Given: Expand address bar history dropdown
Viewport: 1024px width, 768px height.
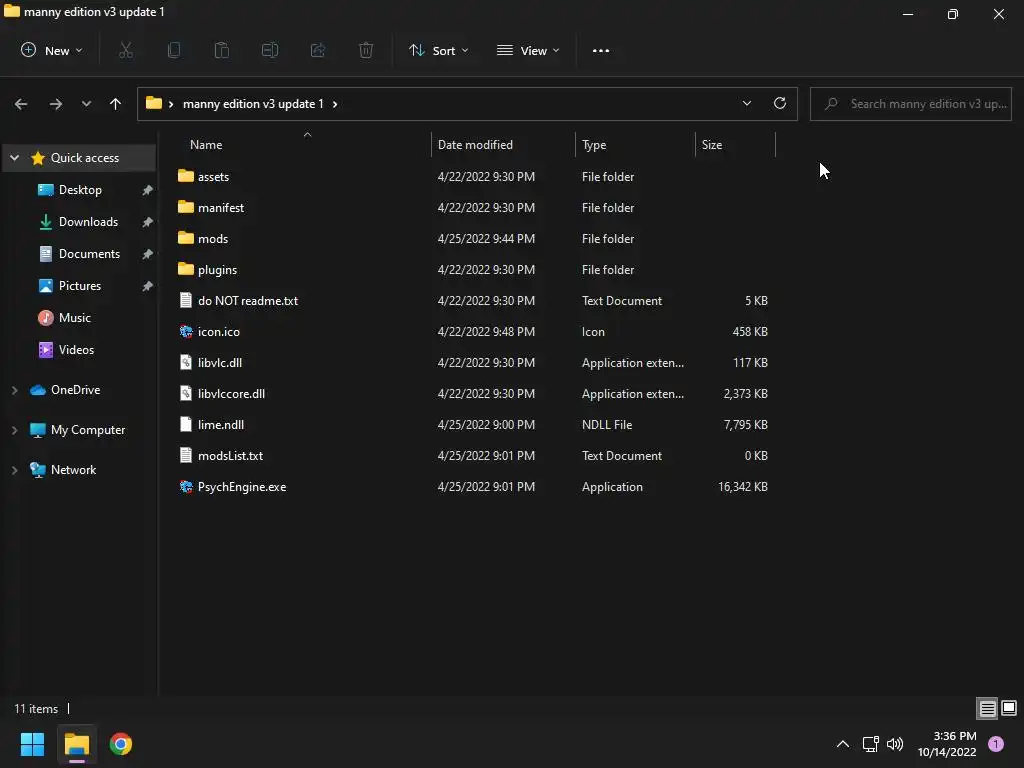Looking at the screenshot, I should pos(746,103).
